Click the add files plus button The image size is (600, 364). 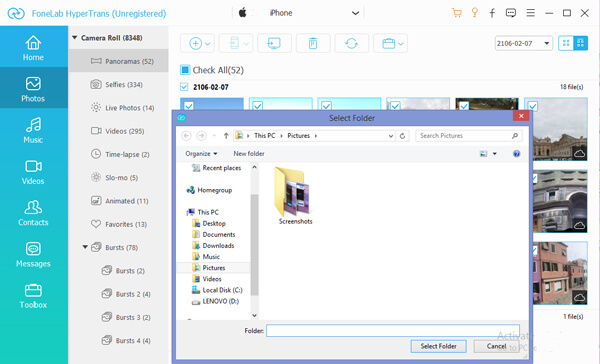point(196,43)
